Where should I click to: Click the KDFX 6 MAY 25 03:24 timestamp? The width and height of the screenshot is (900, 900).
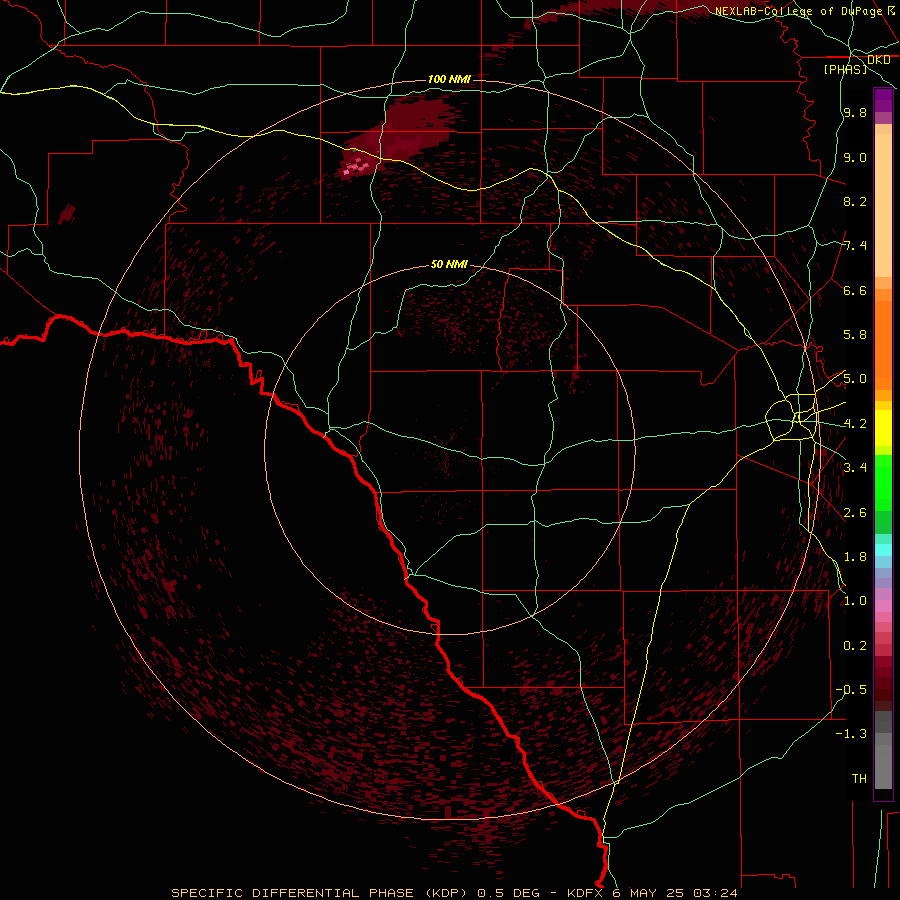tap(652, 893)
